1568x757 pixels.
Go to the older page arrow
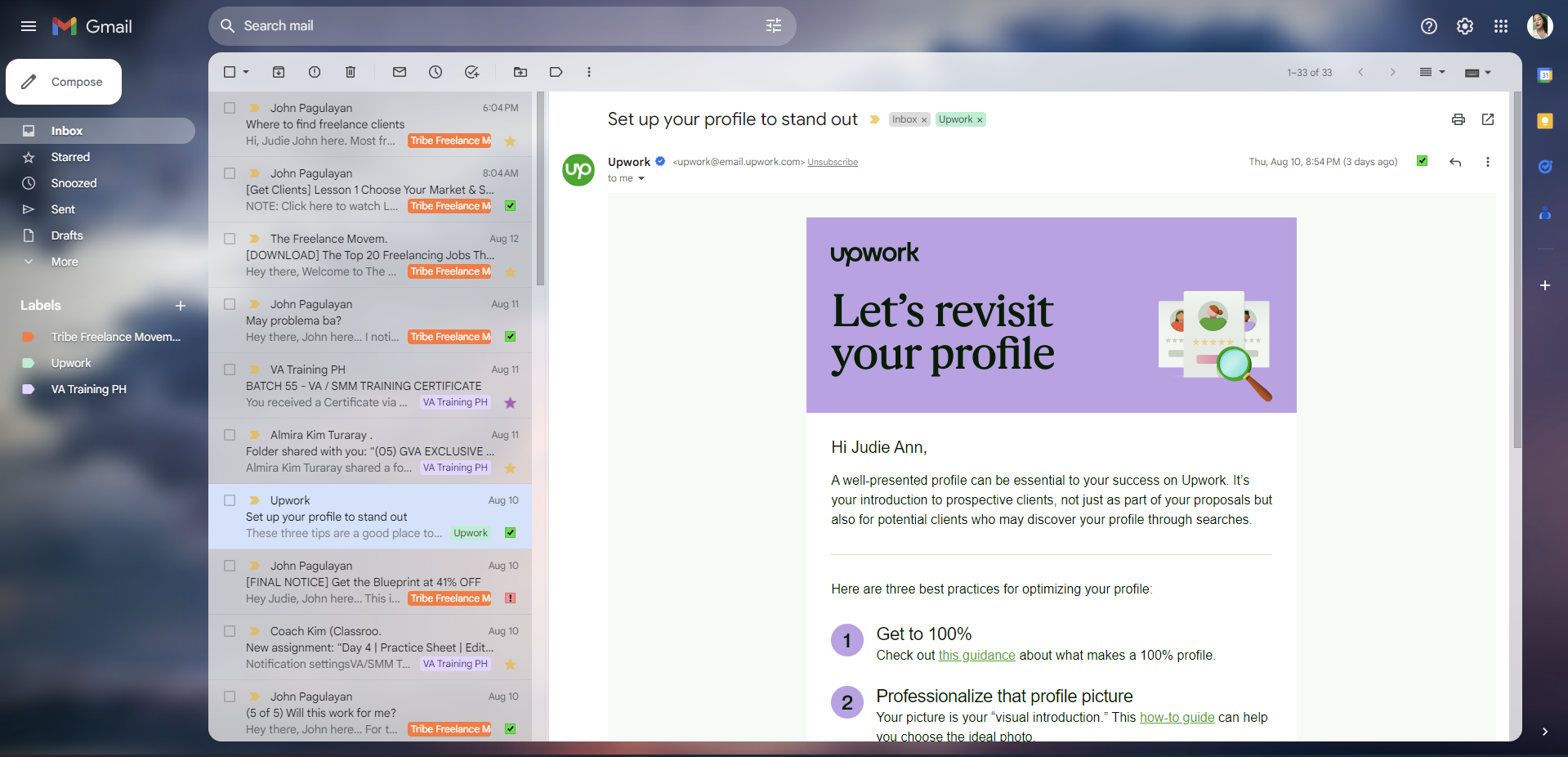[1393, 72]
